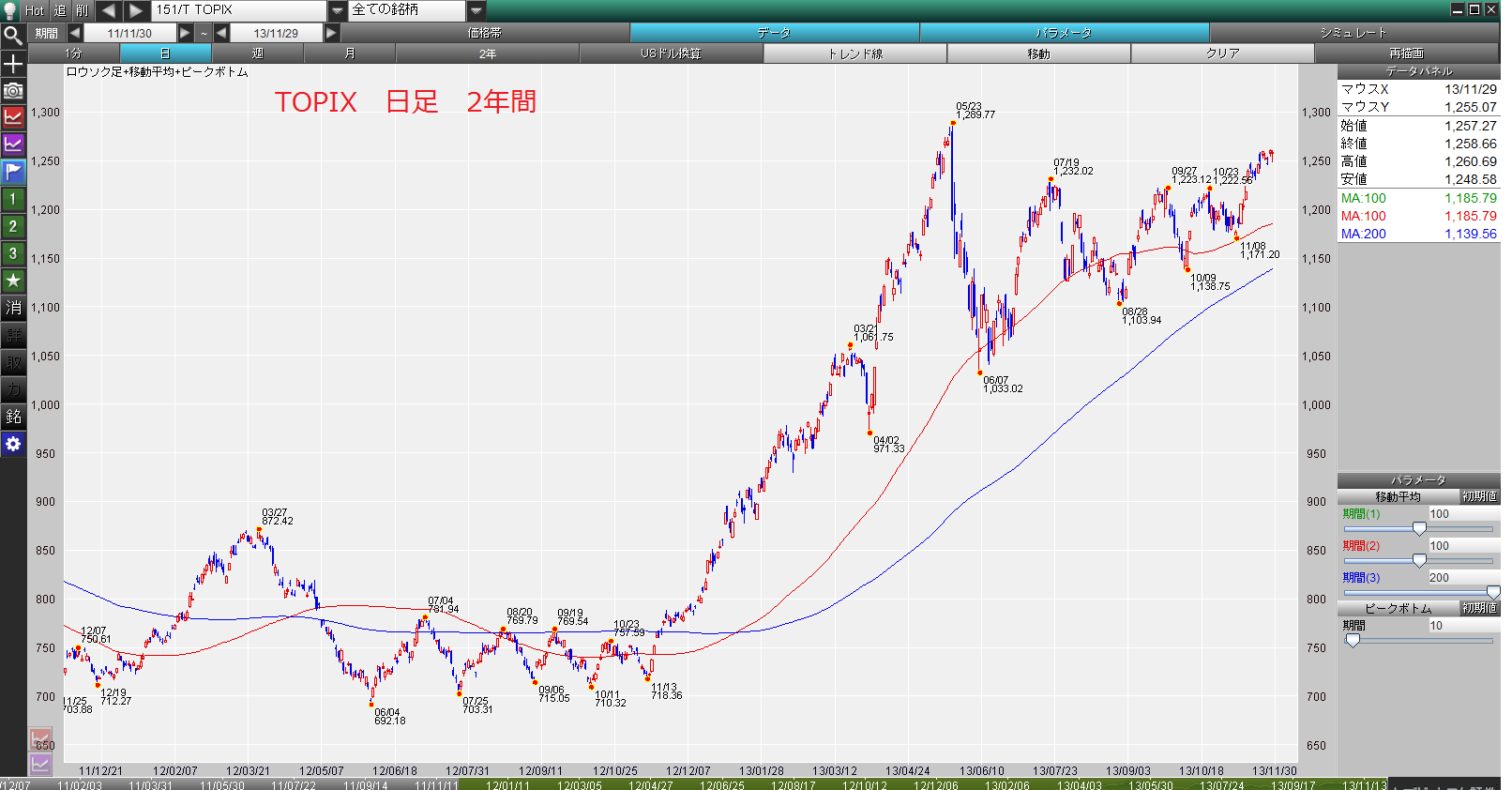Switch to 日 daily timeframe
The image size is (1512, 790).
[165, 53]
